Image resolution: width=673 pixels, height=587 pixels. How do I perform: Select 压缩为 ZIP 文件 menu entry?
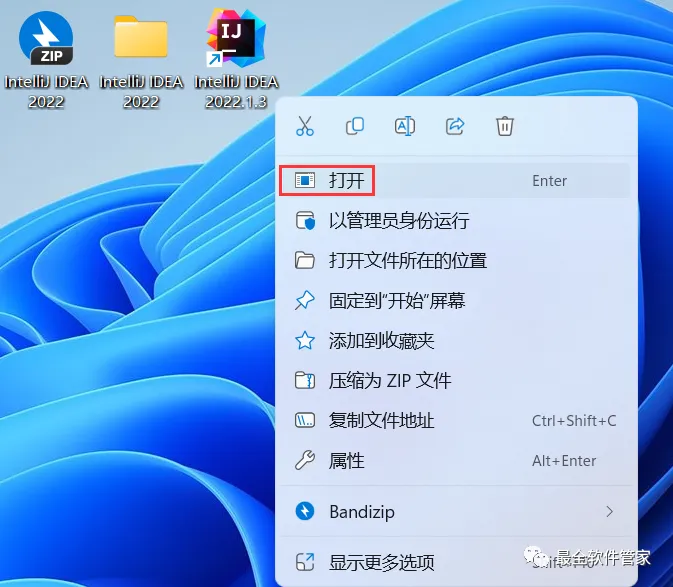click(x=455, y=381)
